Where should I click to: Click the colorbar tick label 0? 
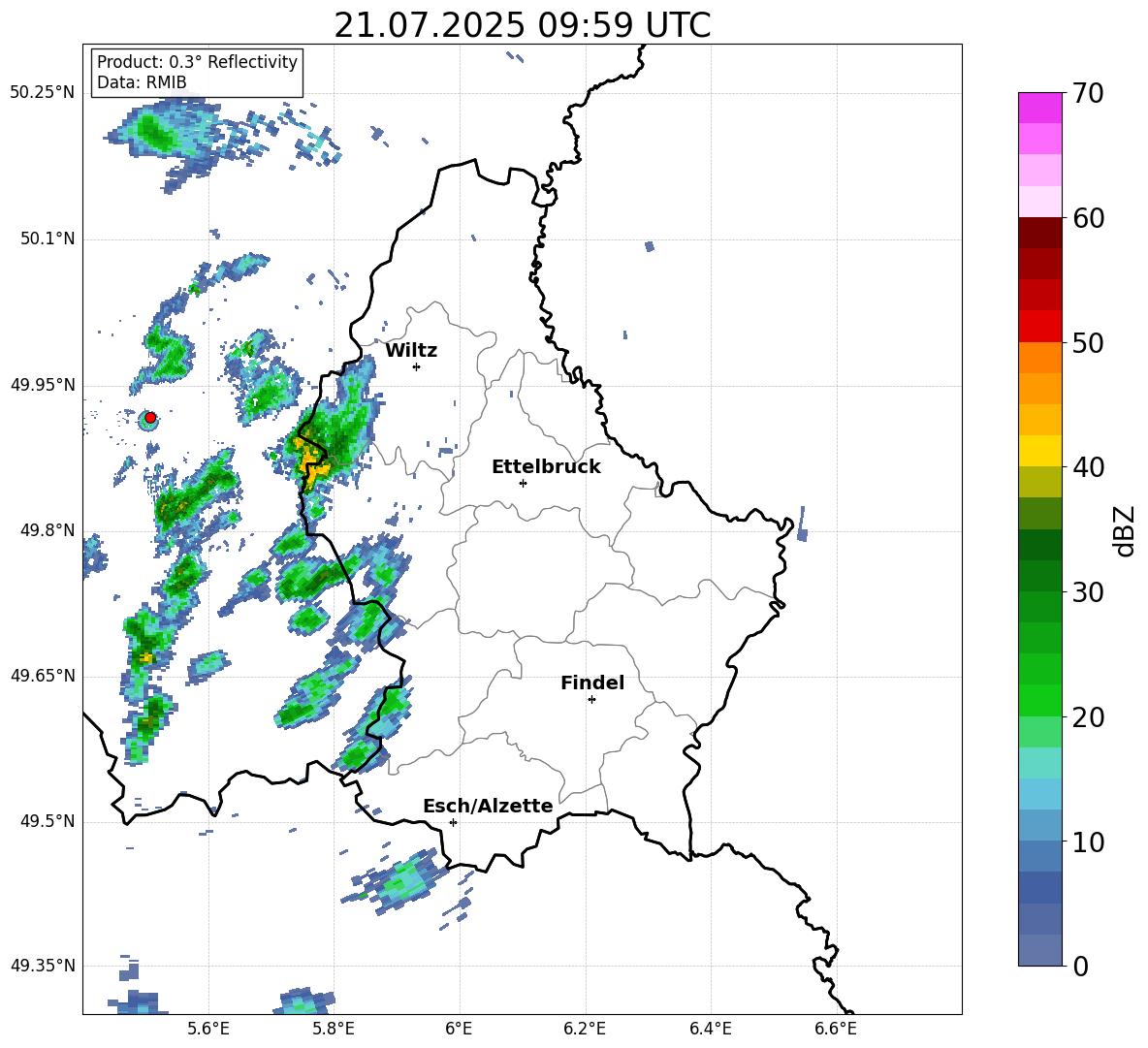point(1081,967)
